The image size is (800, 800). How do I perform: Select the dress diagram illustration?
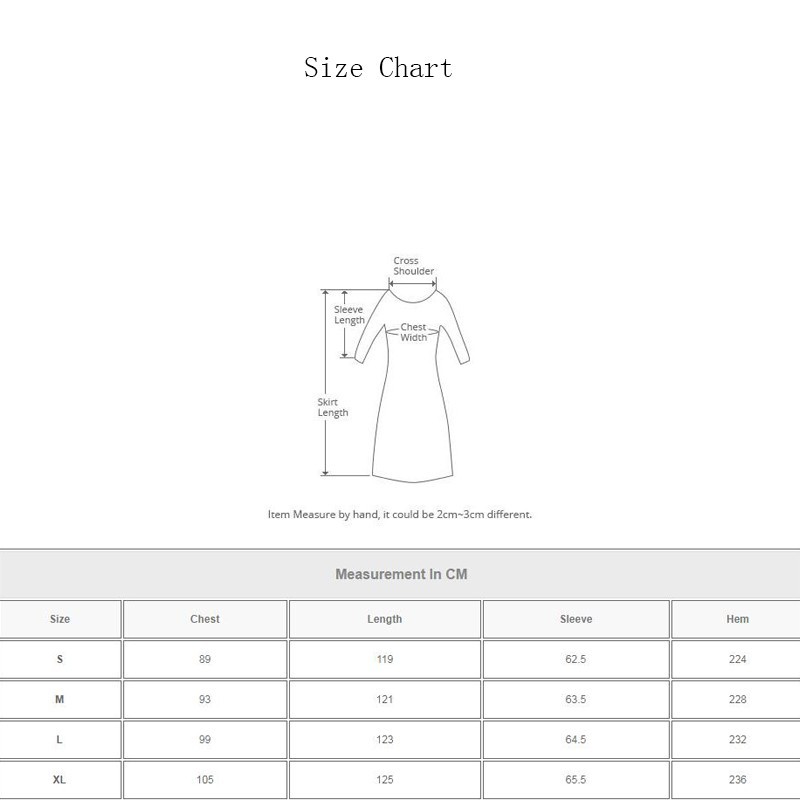pyautogui.click(x=410, y=380)
